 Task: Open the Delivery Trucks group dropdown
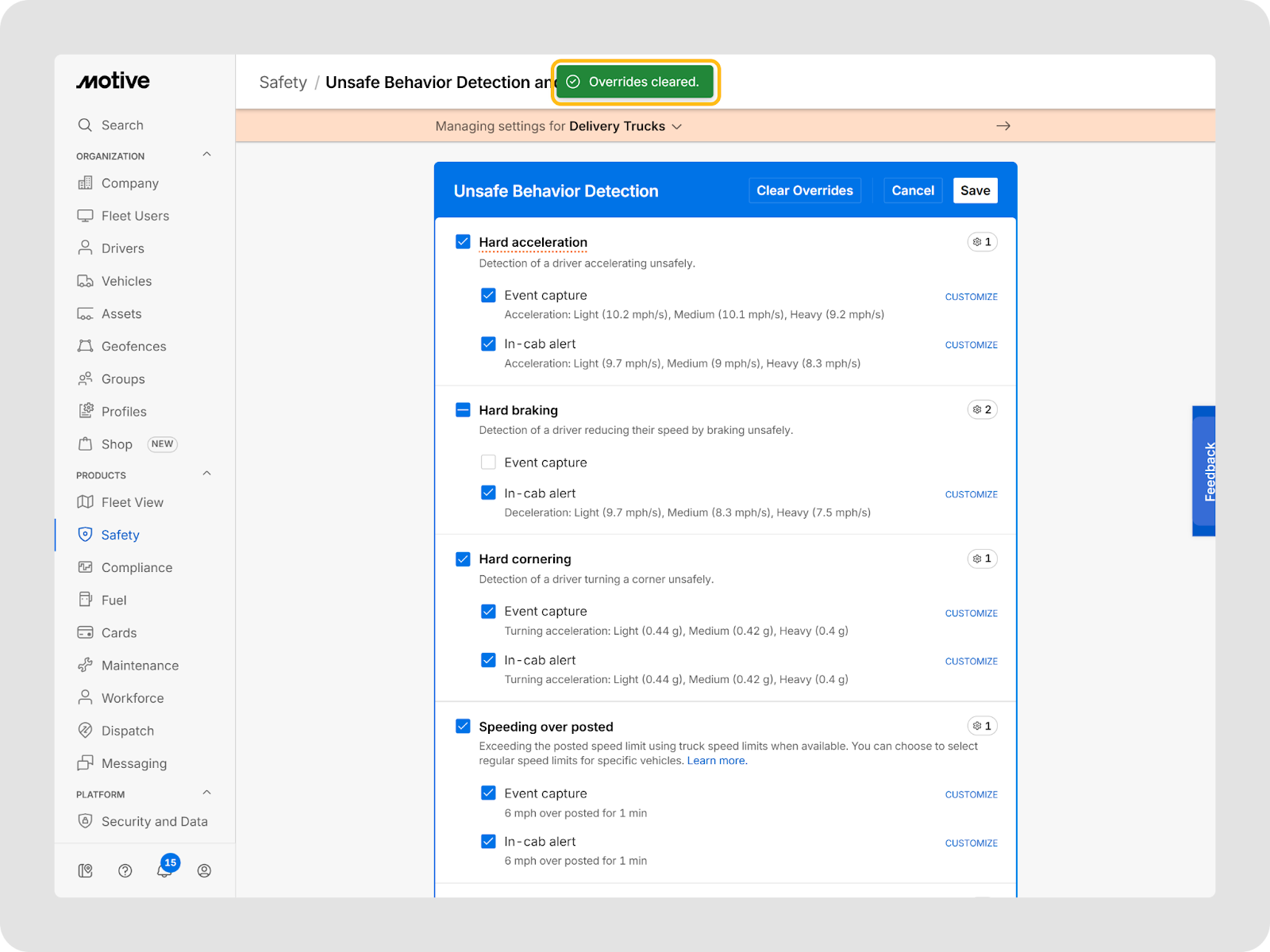pos(625,126)
